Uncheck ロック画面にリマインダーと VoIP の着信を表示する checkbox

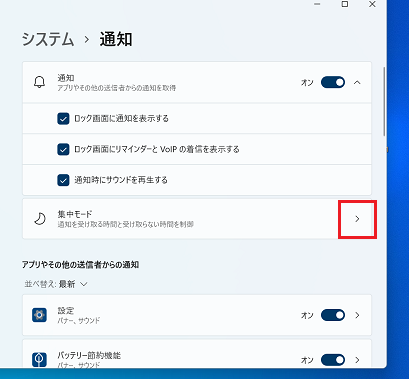pyautogui.click(x=63, y=149)
